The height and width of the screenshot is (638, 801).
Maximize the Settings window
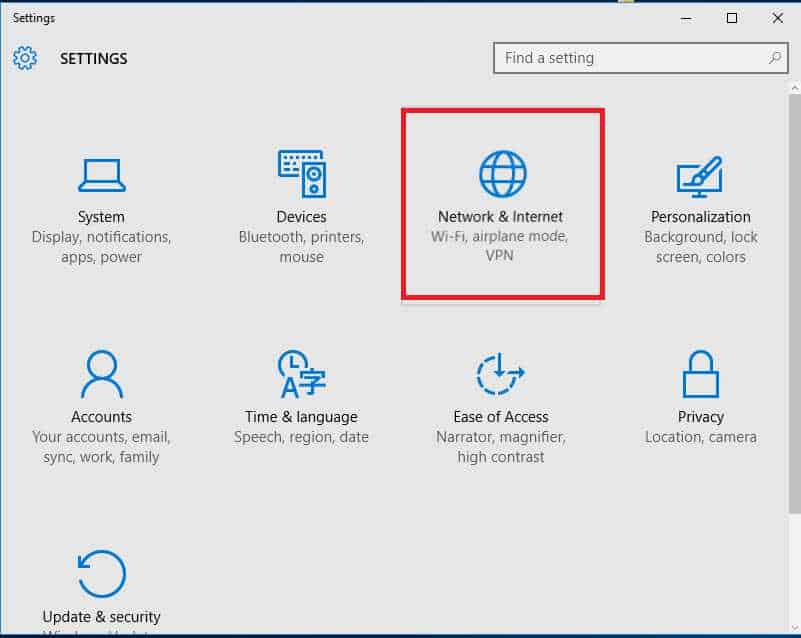(x=732, y=18)
